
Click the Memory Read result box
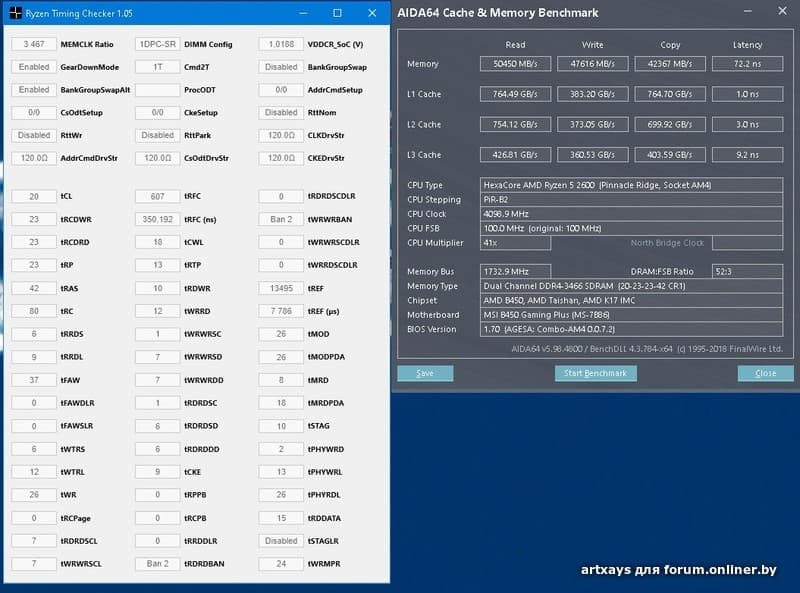coord(515,64)
